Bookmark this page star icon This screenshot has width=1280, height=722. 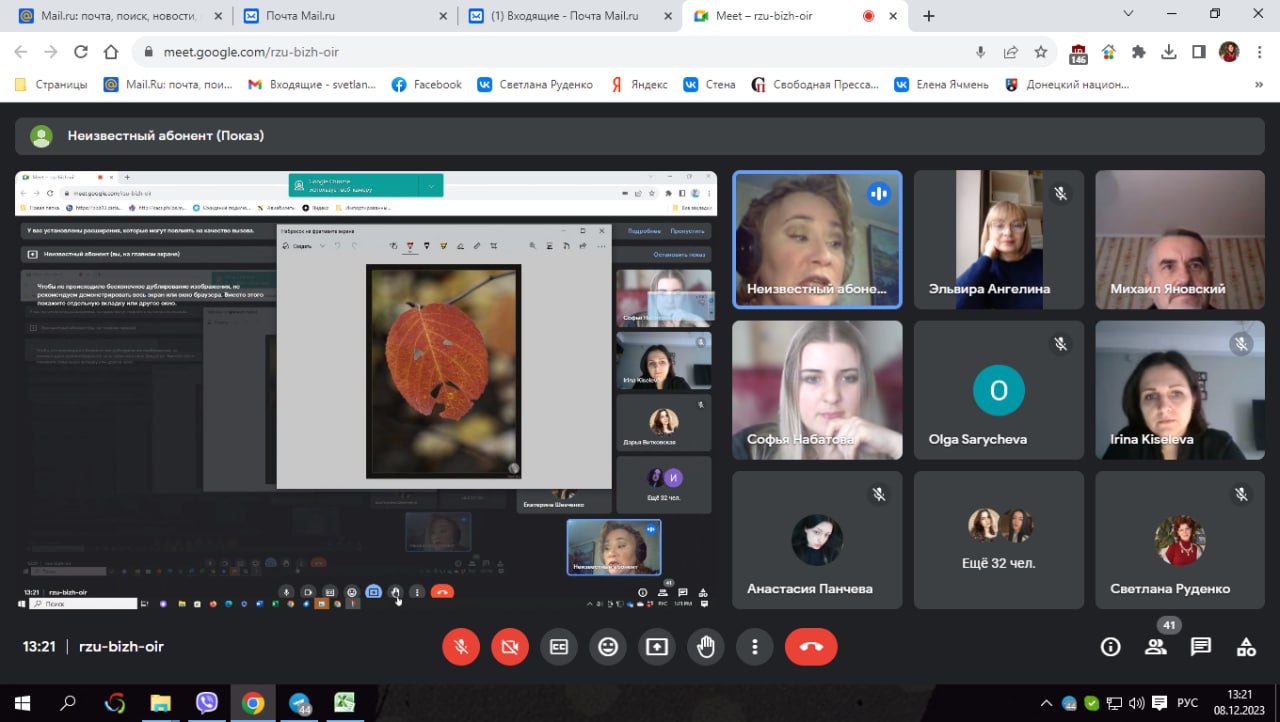pyautogui.click(x=1041, y=52)
